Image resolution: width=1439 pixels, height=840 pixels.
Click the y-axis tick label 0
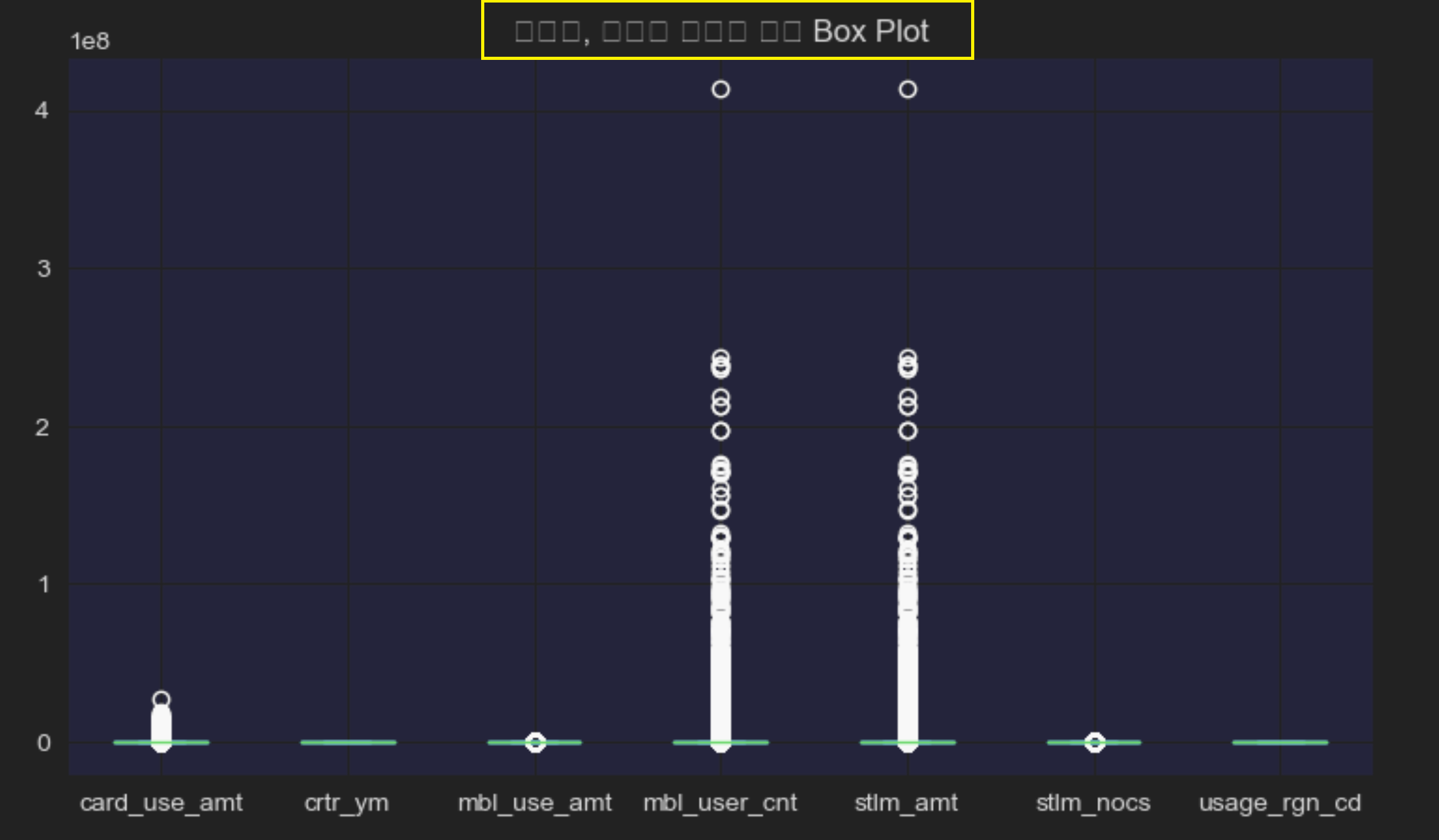(x=43, y=743)
